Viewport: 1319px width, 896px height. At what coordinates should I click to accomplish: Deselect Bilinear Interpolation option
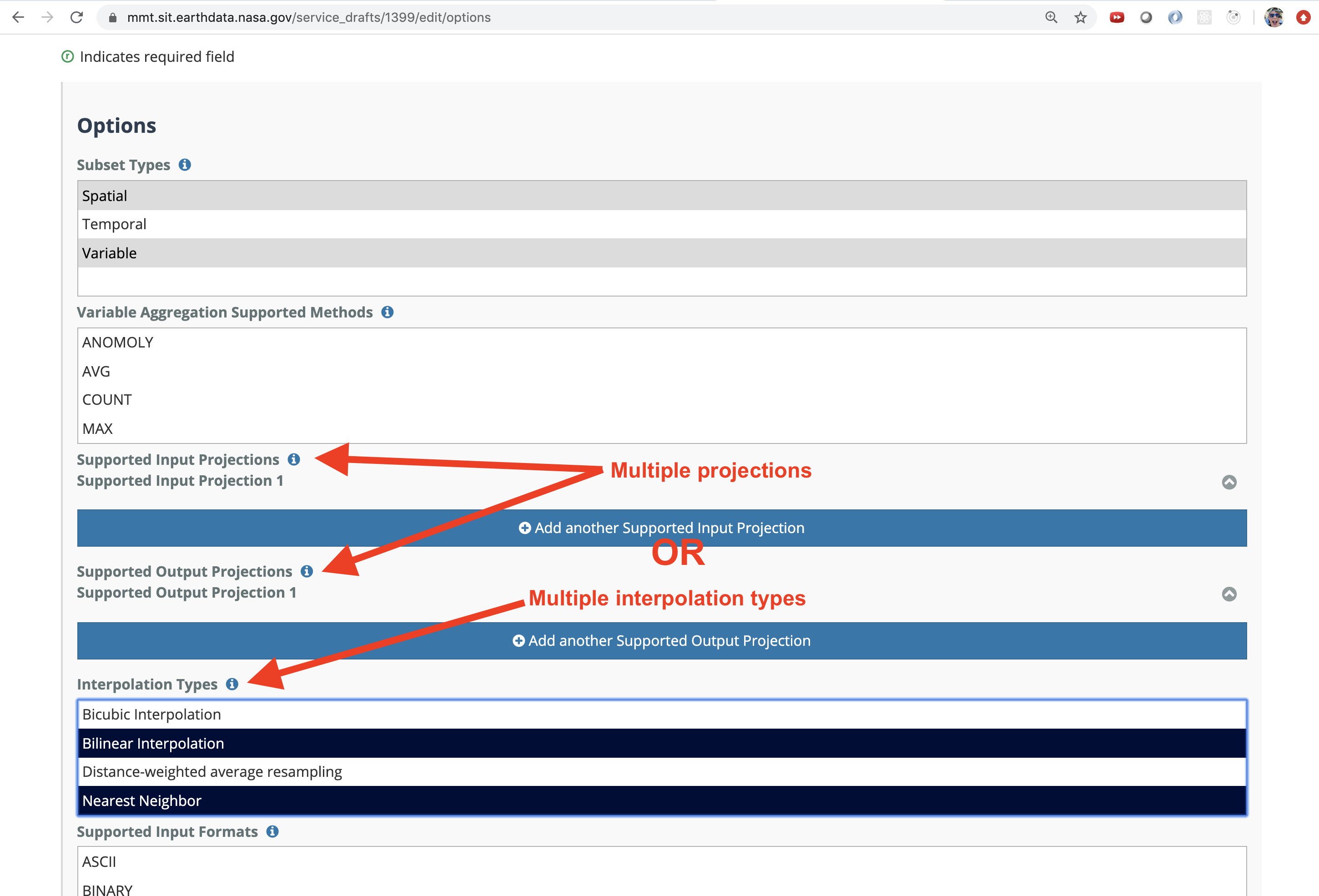point(662,744)
